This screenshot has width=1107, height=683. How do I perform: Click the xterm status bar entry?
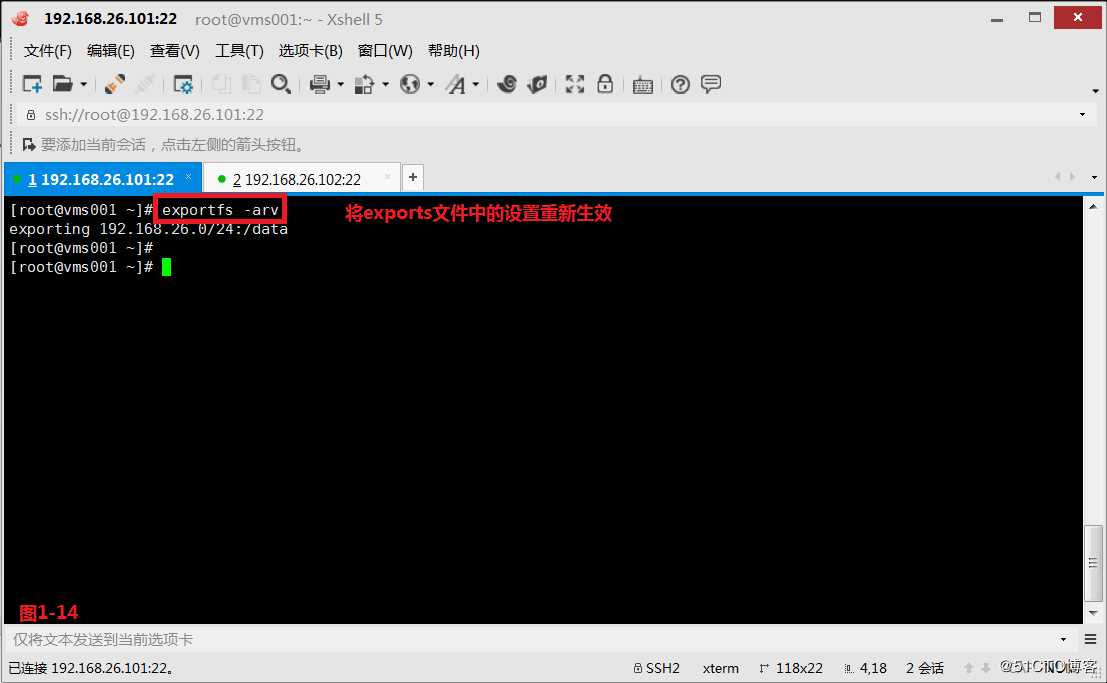(721, 668)
